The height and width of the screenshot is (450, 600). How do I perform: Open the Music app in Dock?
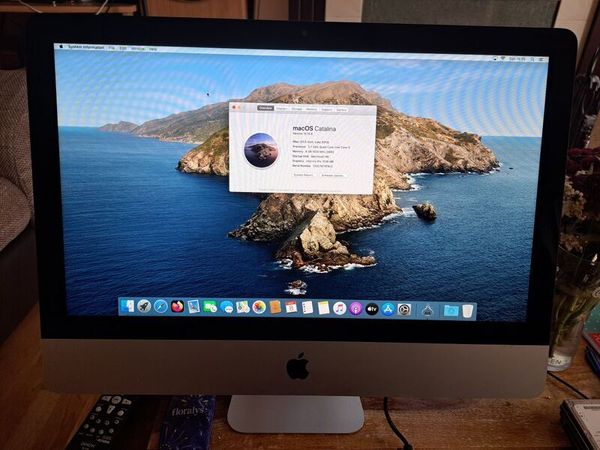click(339, 308)
